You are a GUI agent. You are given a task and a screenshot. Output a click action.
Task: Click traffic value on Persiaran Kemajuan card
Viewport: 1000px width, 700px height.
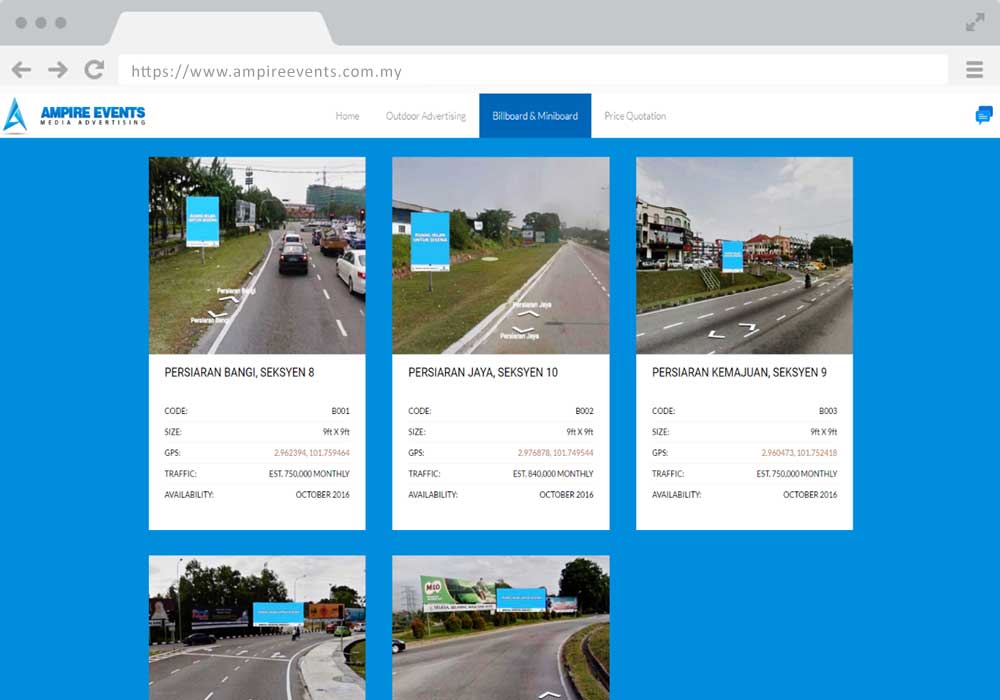(797, 474)
